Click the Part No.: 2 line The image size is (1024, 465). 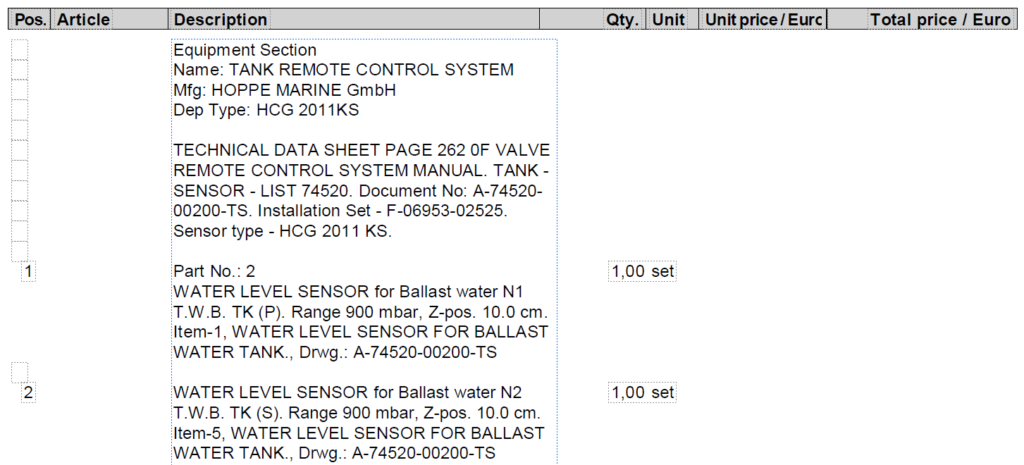[214, 271]
